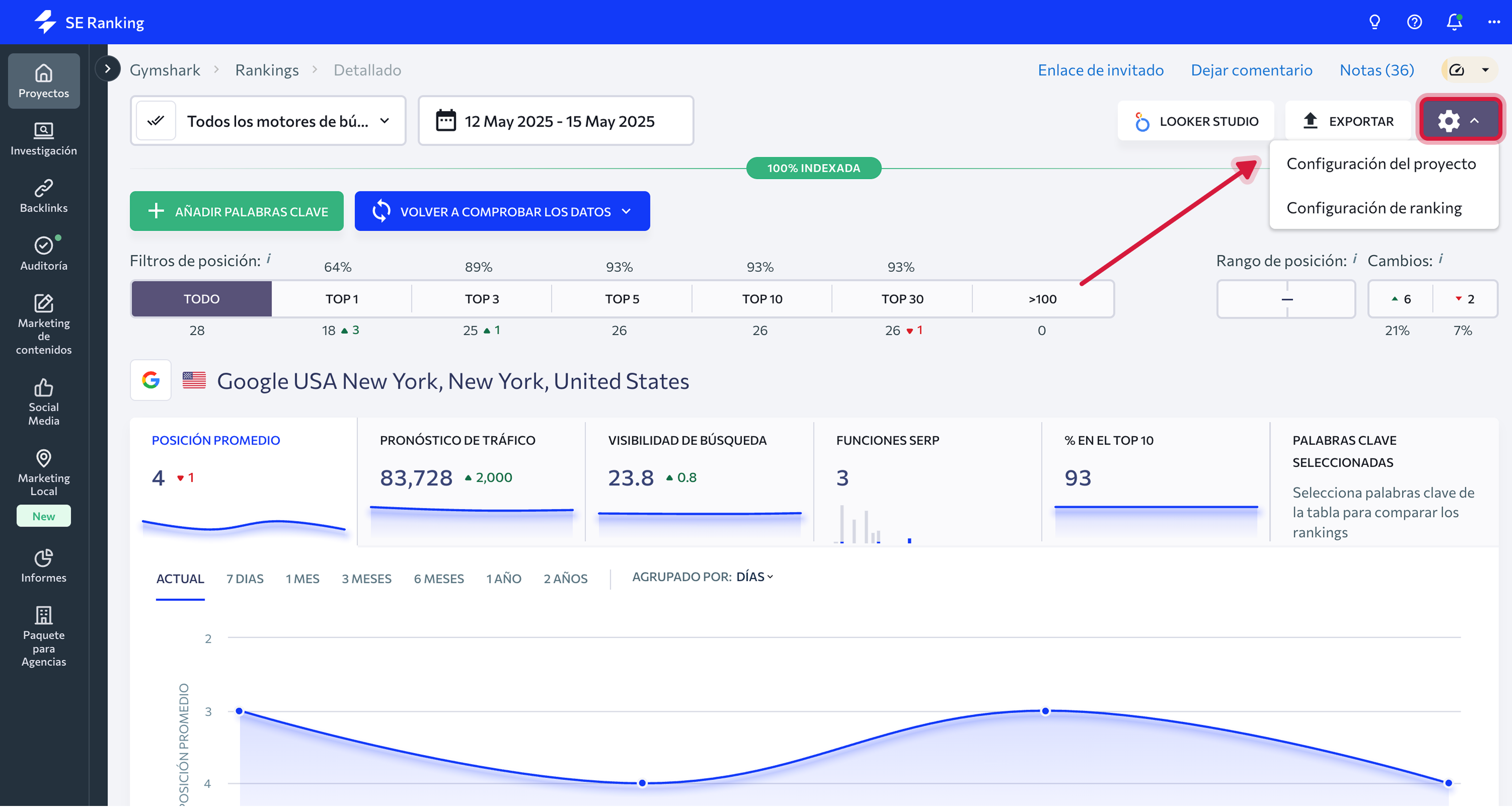The width and height of the screenshot is (1512, 810).
Task: Open Informes pie chart icon
Action: [x=43, y=565]
